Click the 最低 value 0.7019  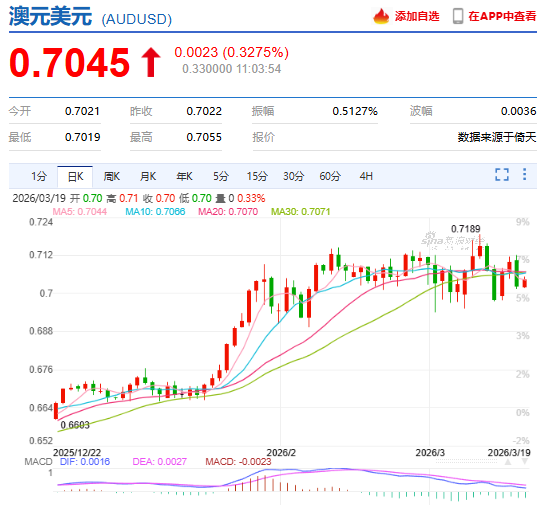point(82,137)
